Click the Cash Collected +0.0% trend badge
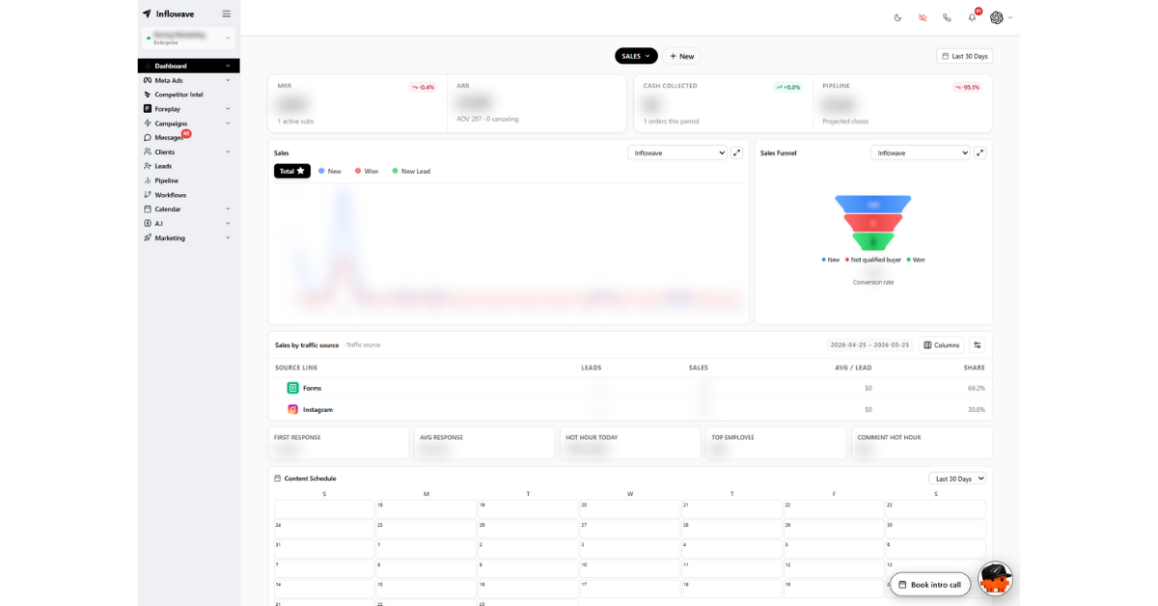Image resolution: width=1158 pixels, height=606 pixels. (788, 87)
